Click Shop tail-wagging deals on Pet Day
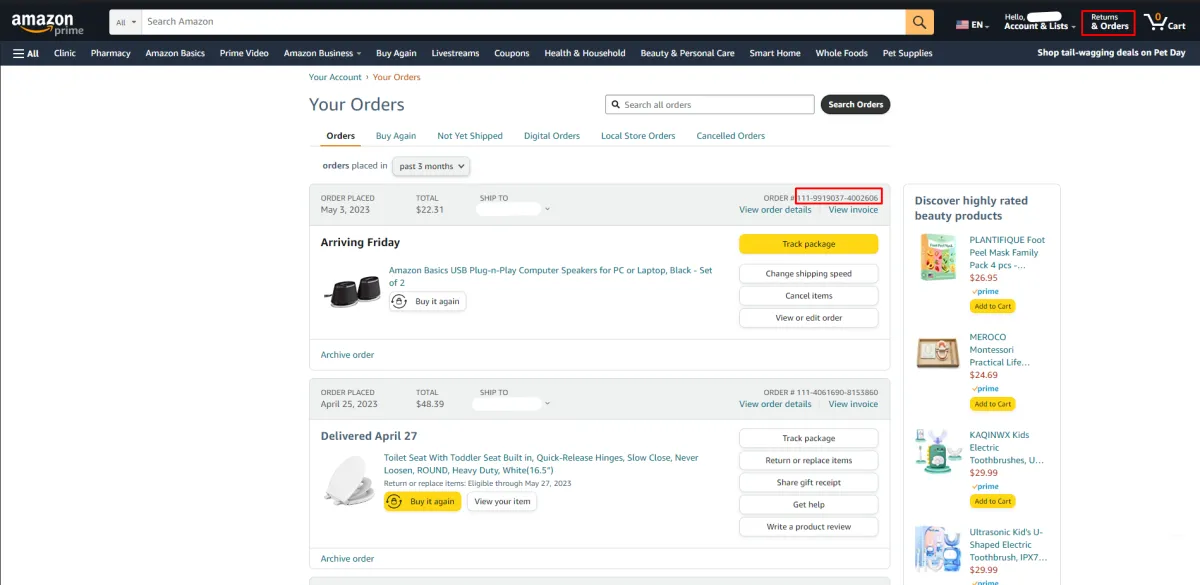 click(x=1111, y=53)
